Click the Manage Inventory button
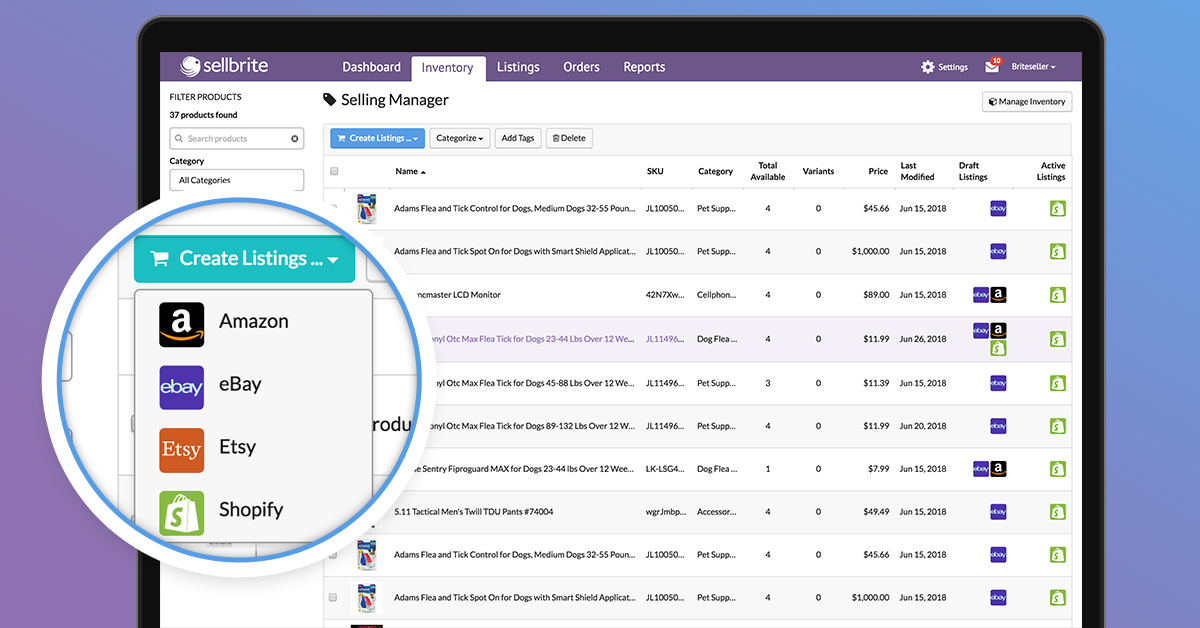The image size is (1200, 628). point(1027,101)
